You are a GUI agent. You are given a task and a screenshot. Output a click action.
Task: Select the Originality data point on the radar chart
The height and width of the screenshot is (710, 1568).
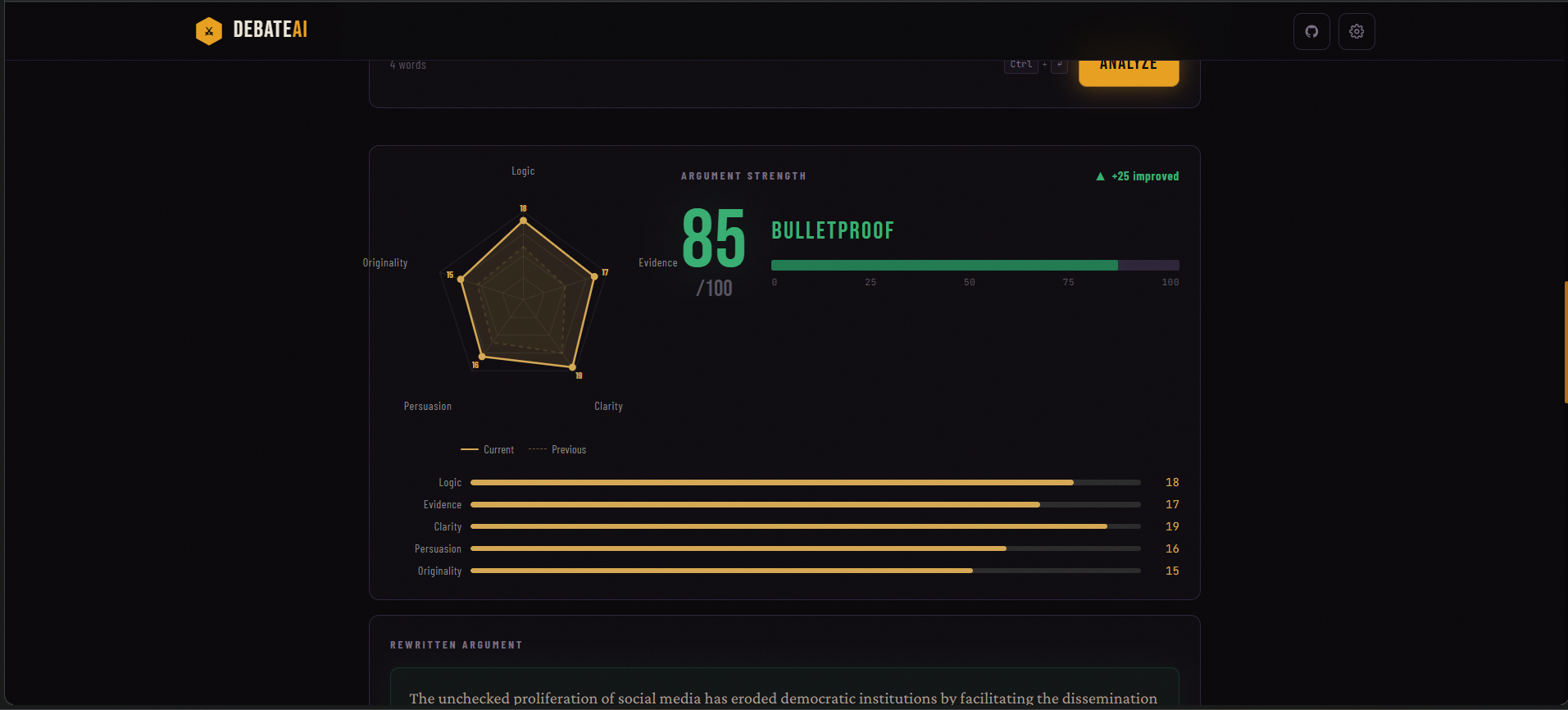point(461,280)
